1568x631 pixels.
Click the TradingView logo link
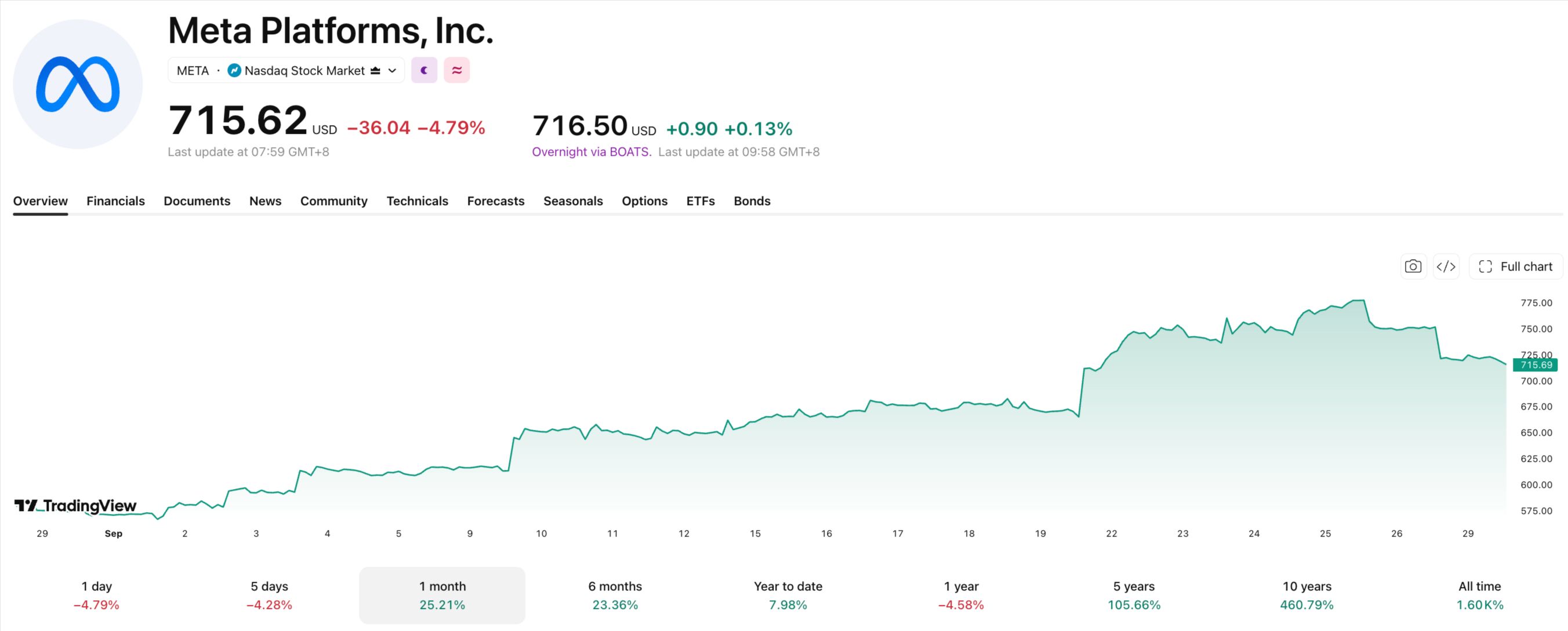75,506
